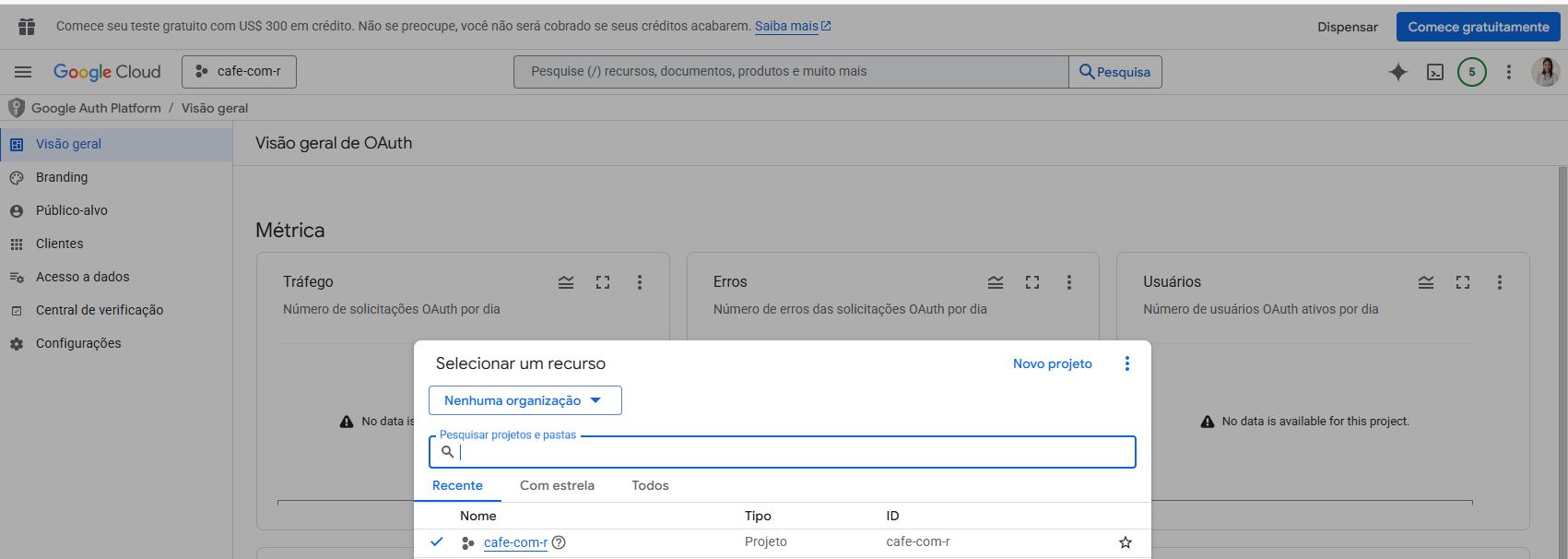The height and width of the screenshot is (559, 1568).
Task: Activate Cloud Shell terminal icon
Action: pyautogui.click(x=1435, y=72)
